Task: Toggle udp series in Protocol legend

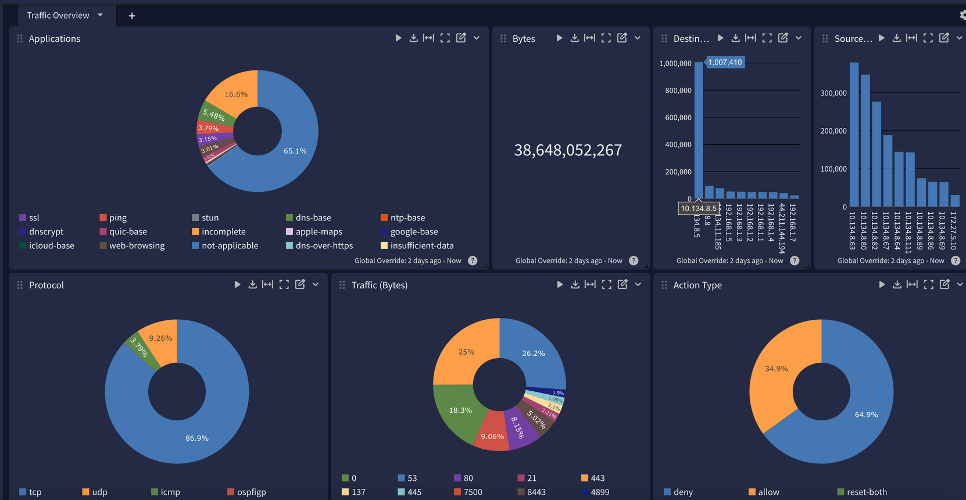Action: click(x=86, y=492)
